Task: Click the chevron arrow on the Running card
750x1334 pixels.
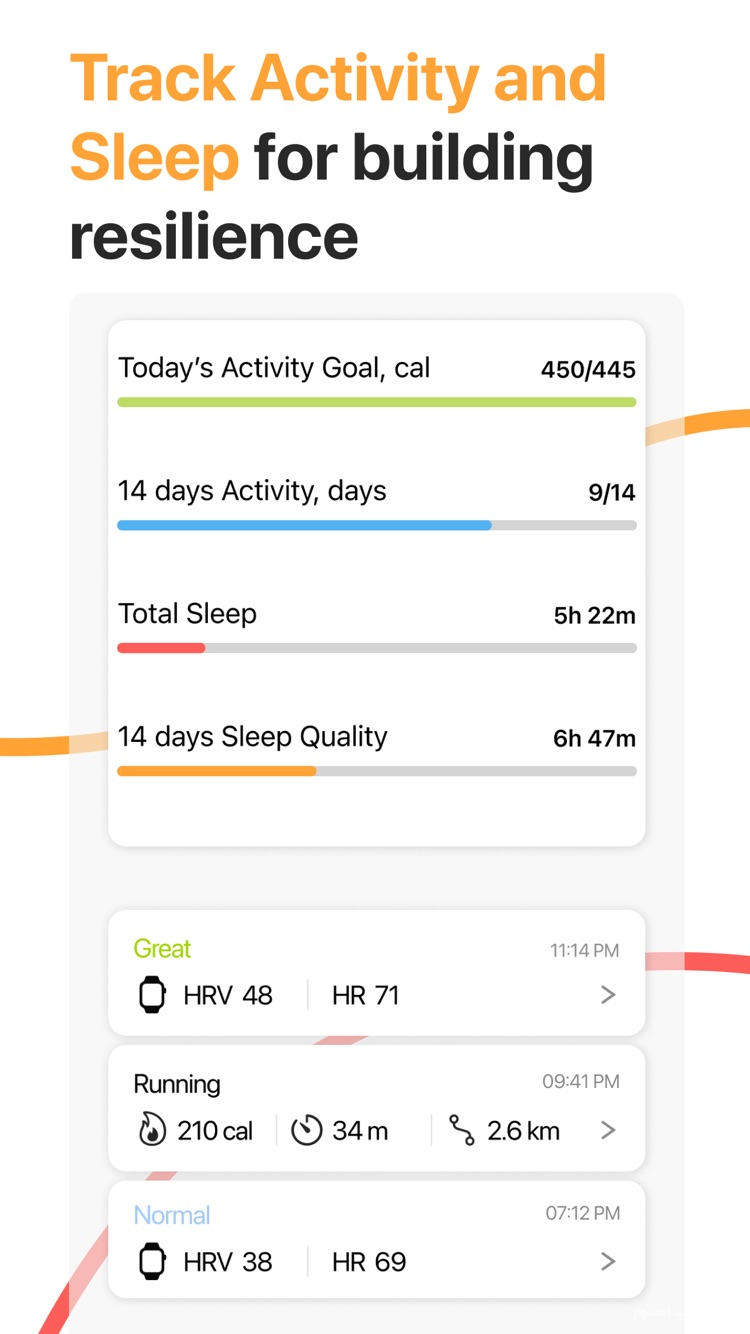Action: [x=608, y=1130]
